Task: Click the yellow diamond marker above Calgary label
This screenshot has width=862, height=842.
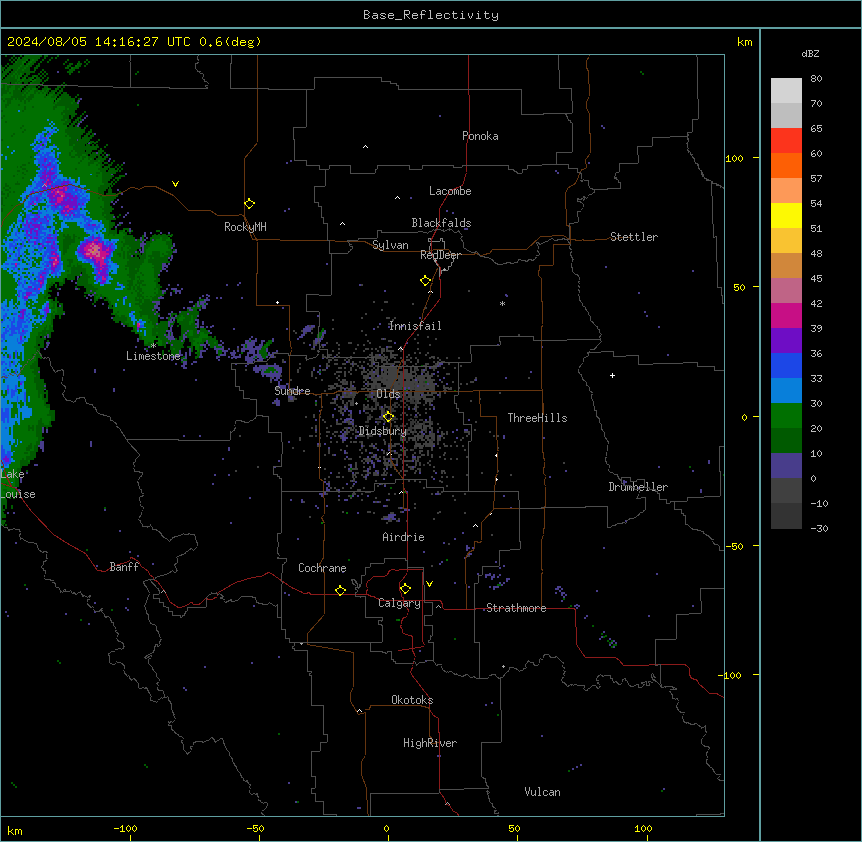Action: pos(405,589)
